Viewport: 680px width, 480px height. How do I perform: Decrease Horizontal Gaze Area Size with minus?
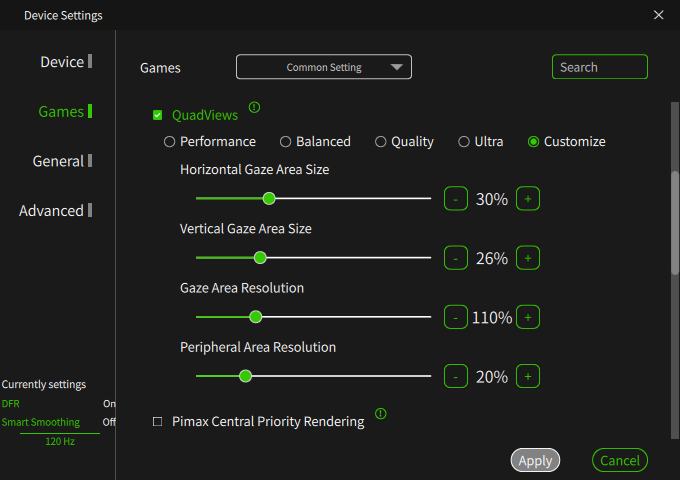point(455,199)
